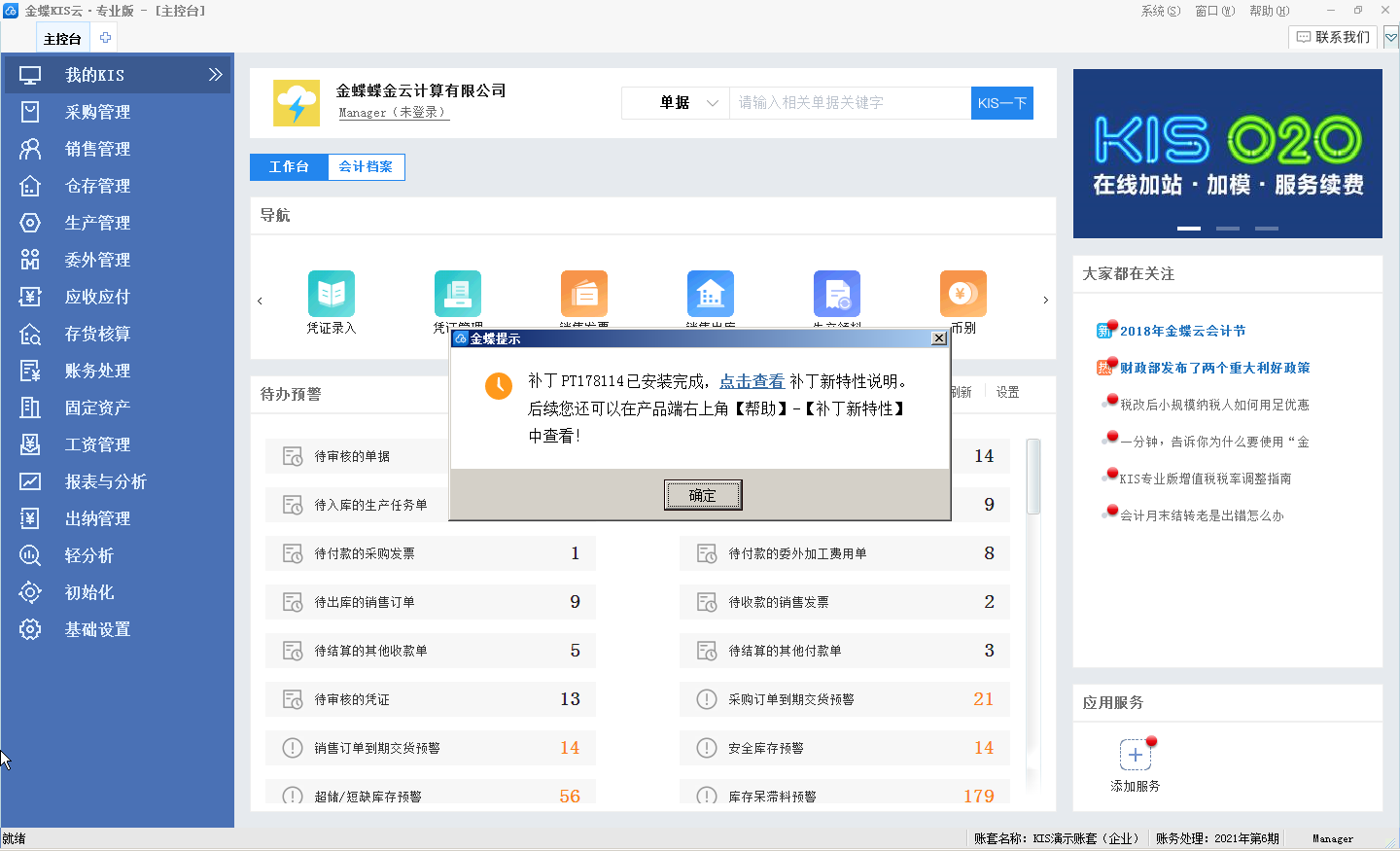
Task: Click the 确定 button in dialog
Action: [703, 495]
